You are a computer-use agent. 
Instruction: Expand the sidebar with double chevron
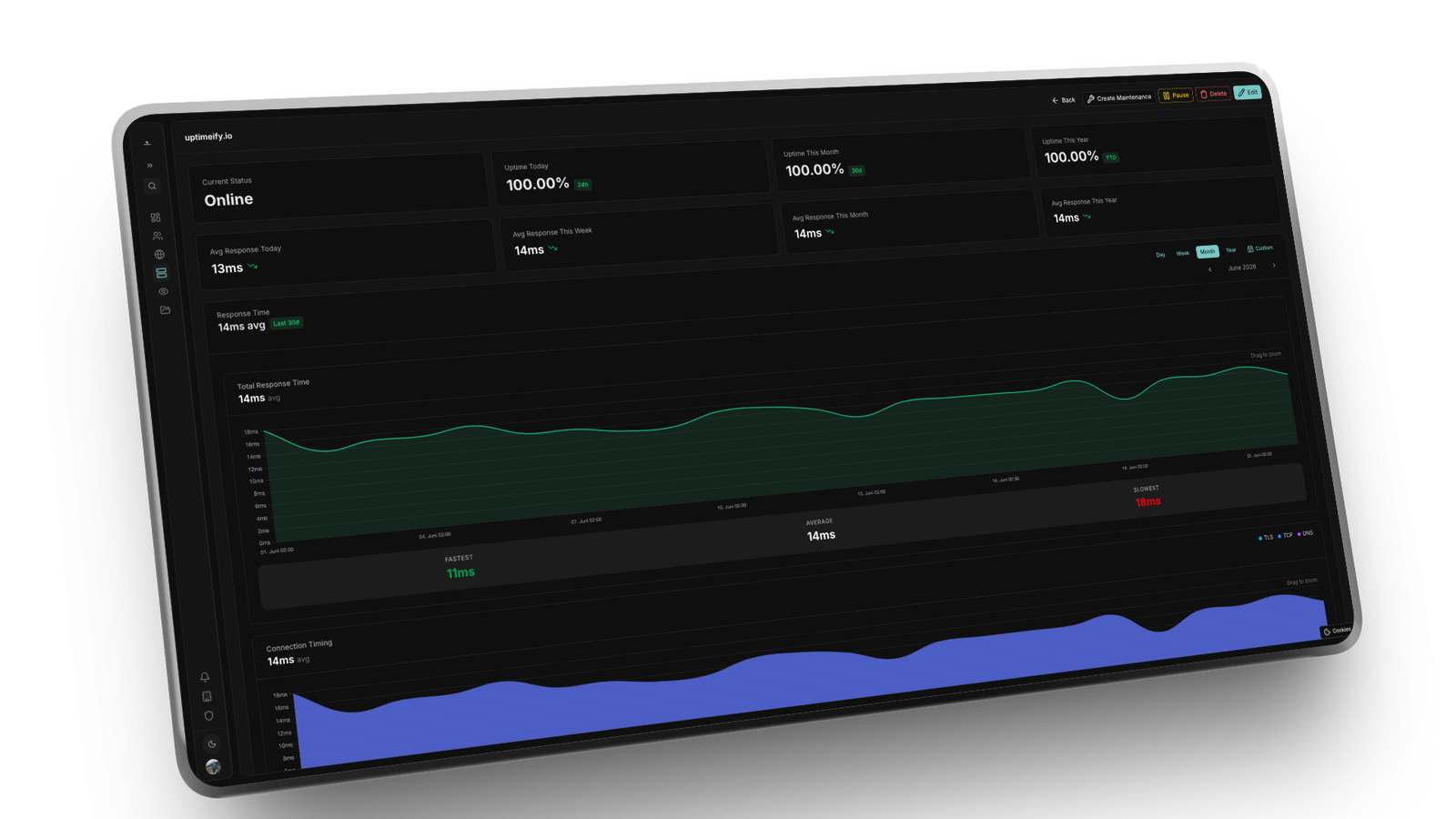point(150,166)
